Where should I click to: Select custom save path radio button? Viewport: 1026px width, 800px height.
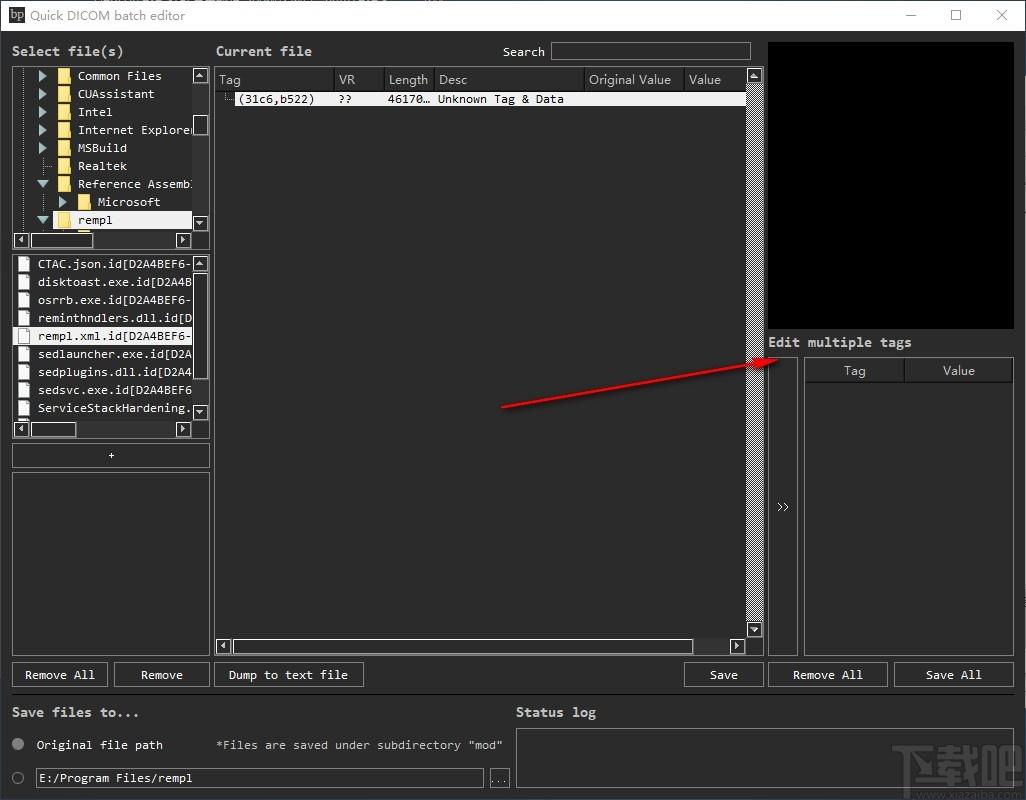pyautogui.click(x=18, y=778)
